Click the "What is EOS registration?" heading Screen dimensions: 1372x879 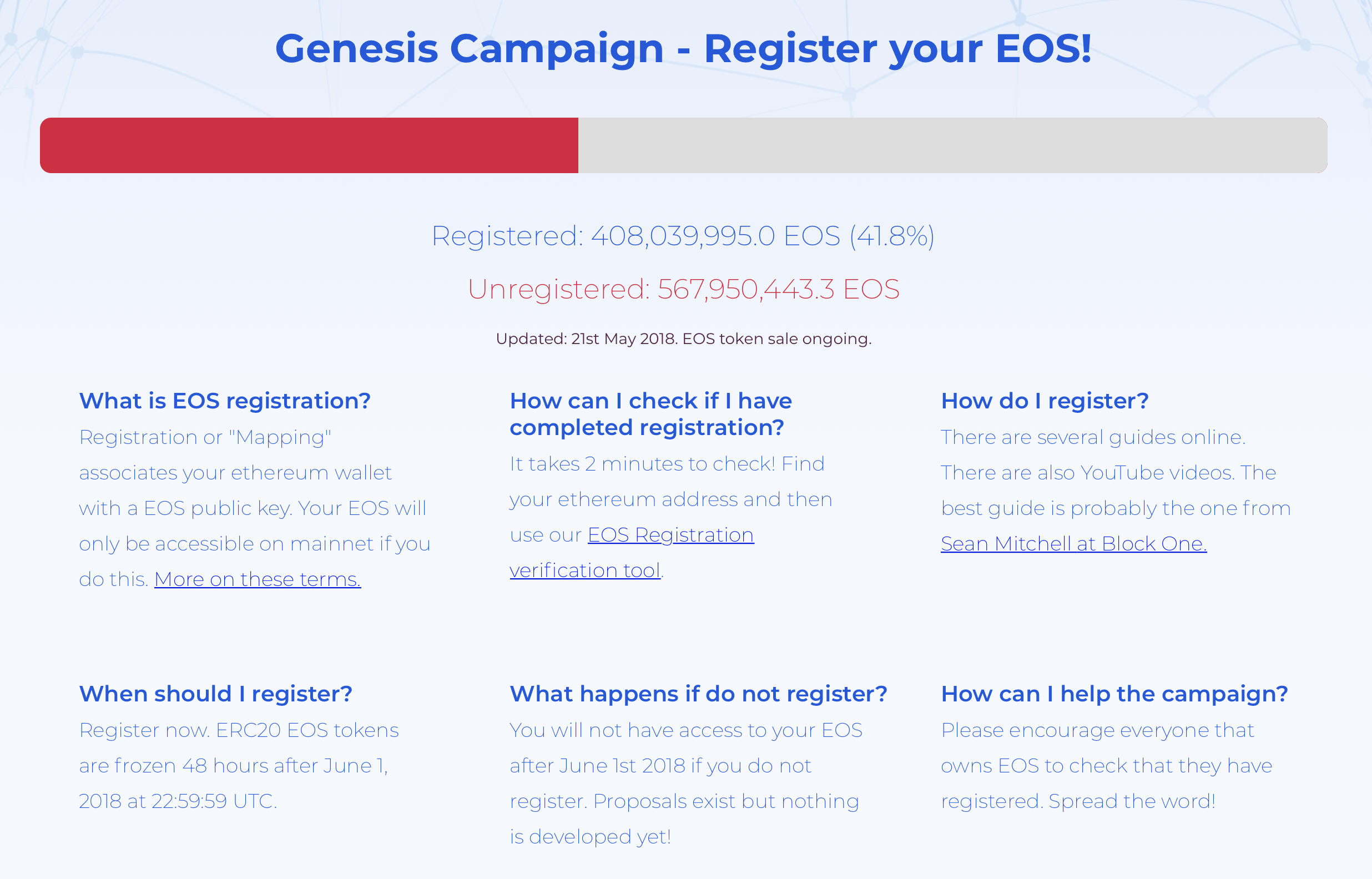225,401
